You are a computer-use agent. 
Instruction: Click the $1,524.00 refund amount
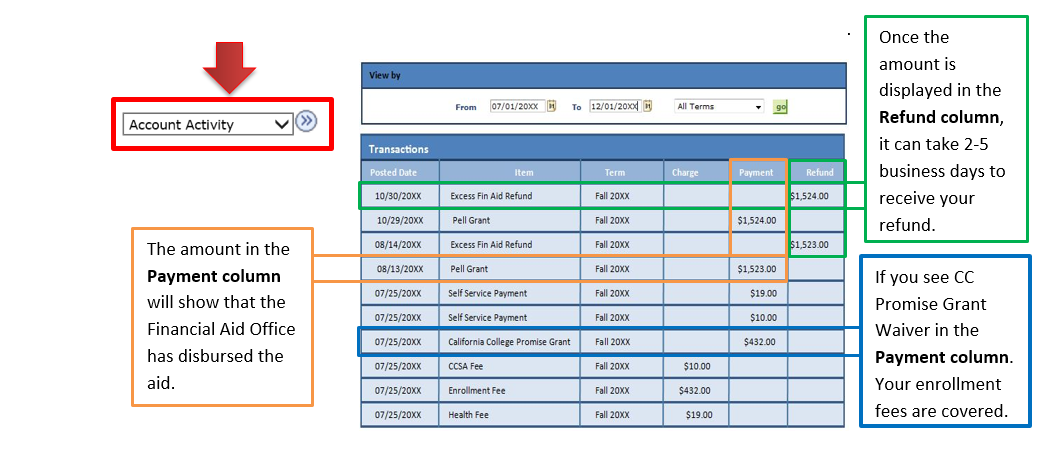tap(810, 196)
